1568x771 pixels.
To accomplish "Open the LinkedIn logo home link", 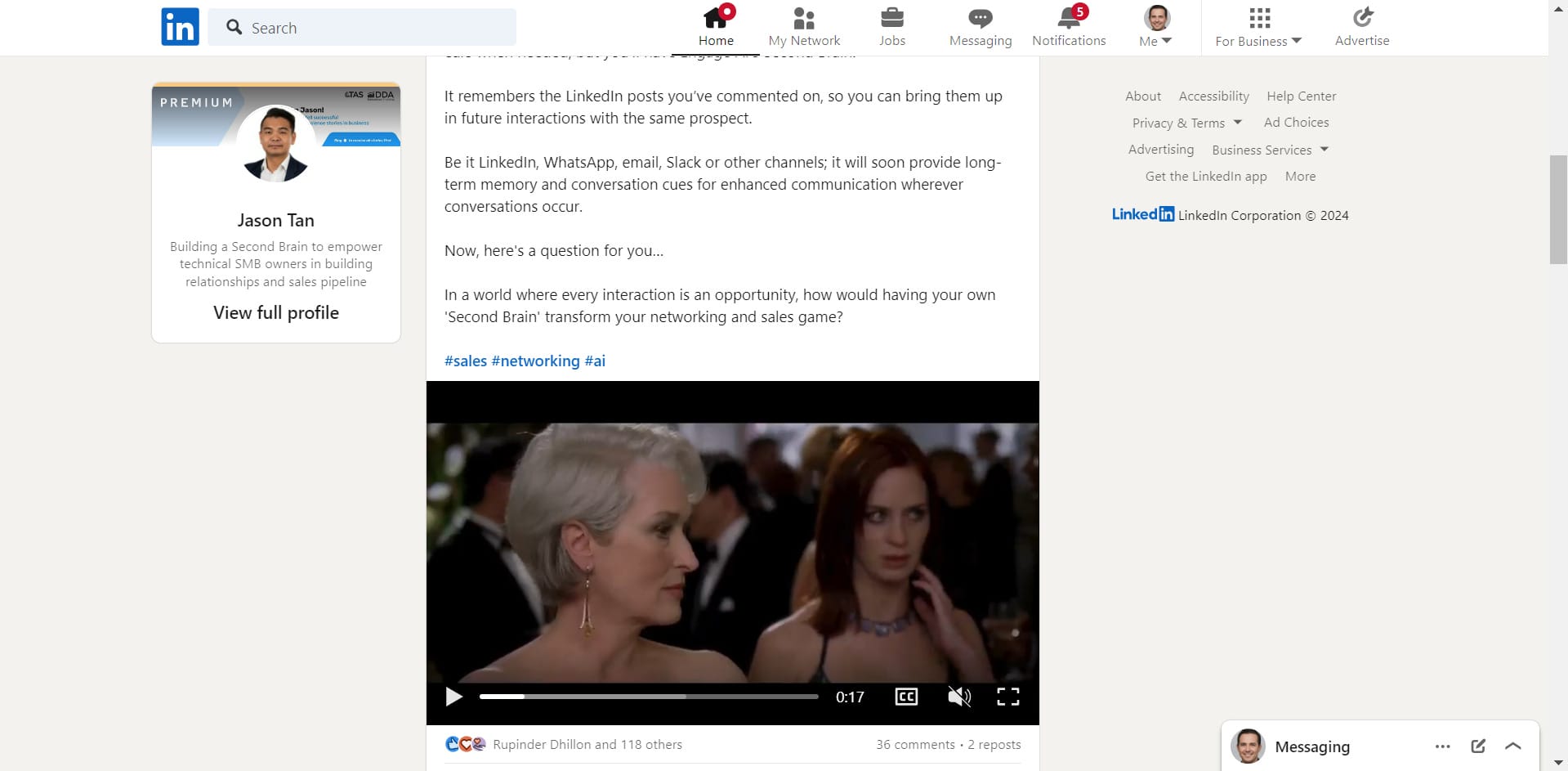I will tap(180, 27).
